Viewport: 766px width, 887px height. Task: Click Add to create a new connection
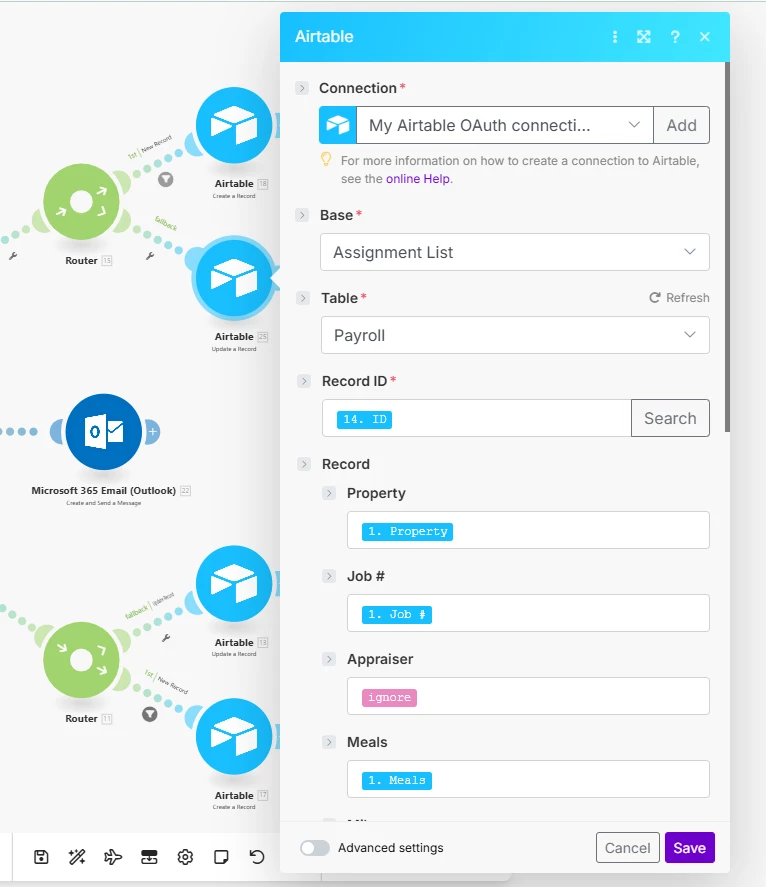(681, 125)
